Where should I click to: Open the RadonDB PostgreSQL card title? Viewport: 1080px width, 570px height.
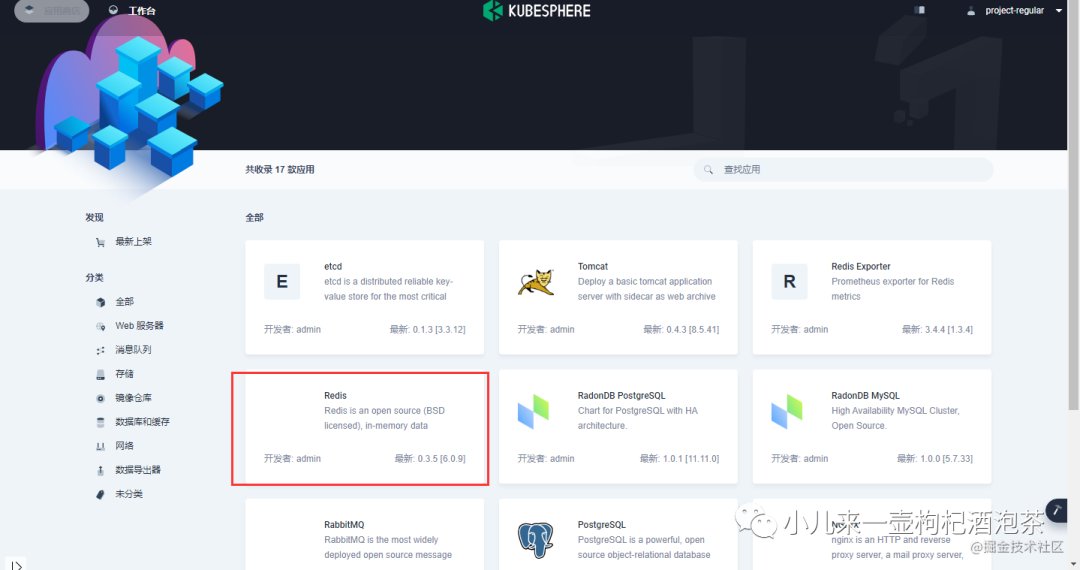click(x=621, y=395)
